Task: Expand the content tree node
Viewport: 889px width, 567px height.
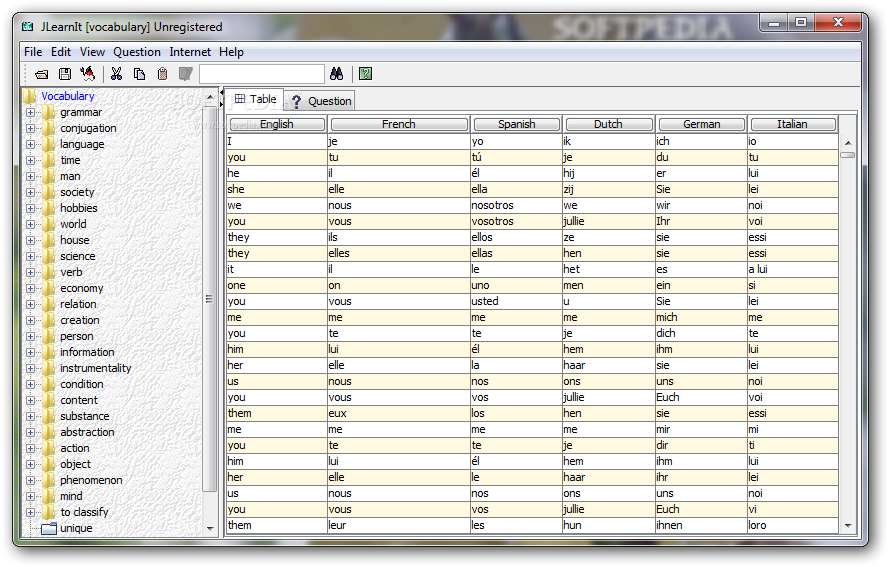Action: [x=31, y=400]
